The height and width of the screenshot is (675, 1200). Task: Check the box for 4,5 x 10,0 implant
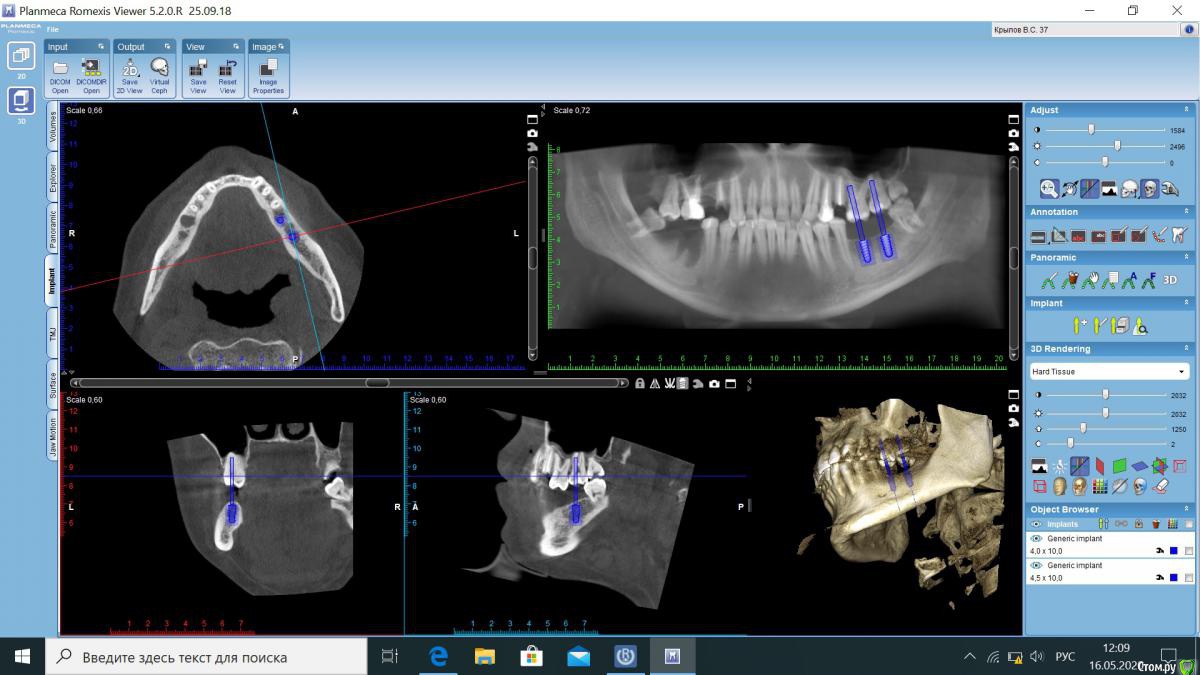[x=1188, y=578]
